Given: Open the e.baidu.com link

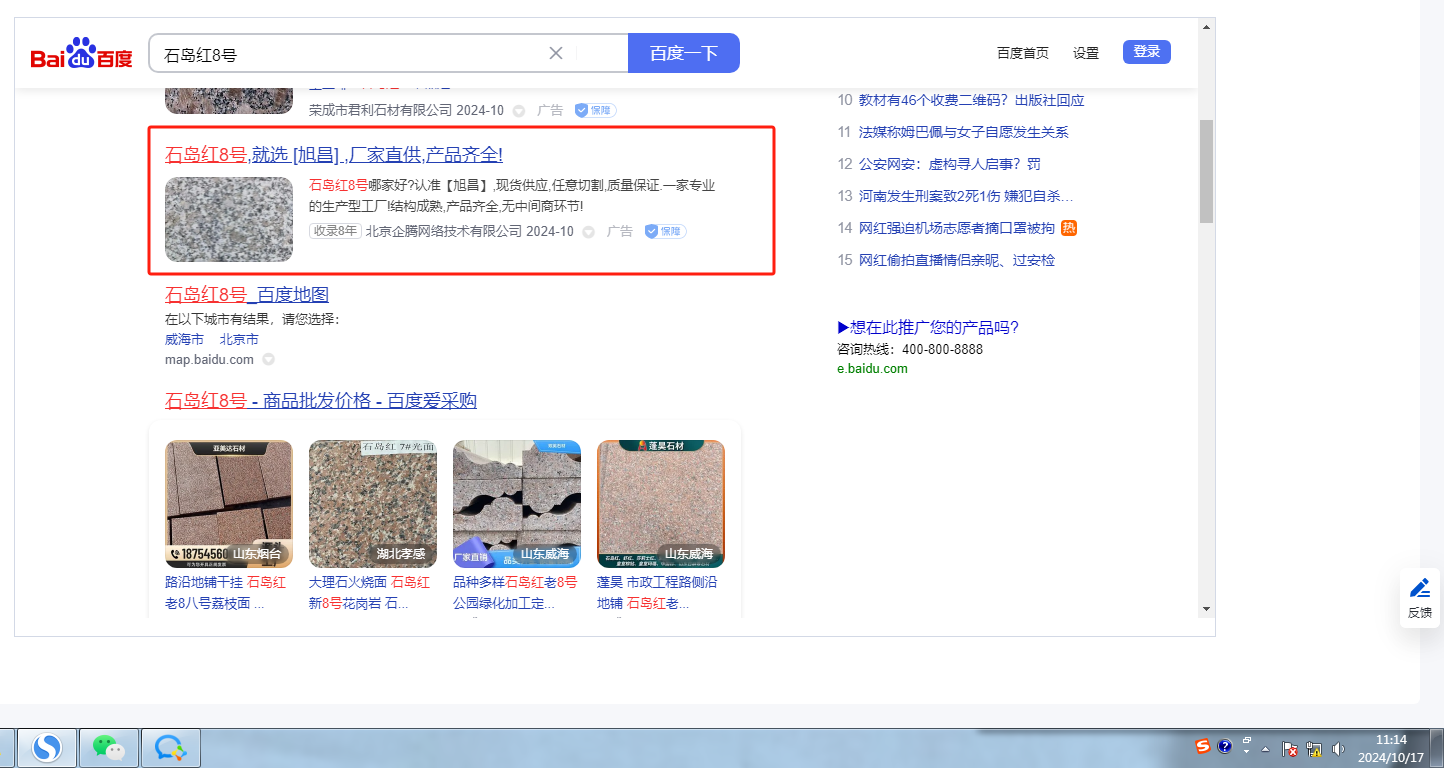Looking at the screenshot, I should (872, 368).
